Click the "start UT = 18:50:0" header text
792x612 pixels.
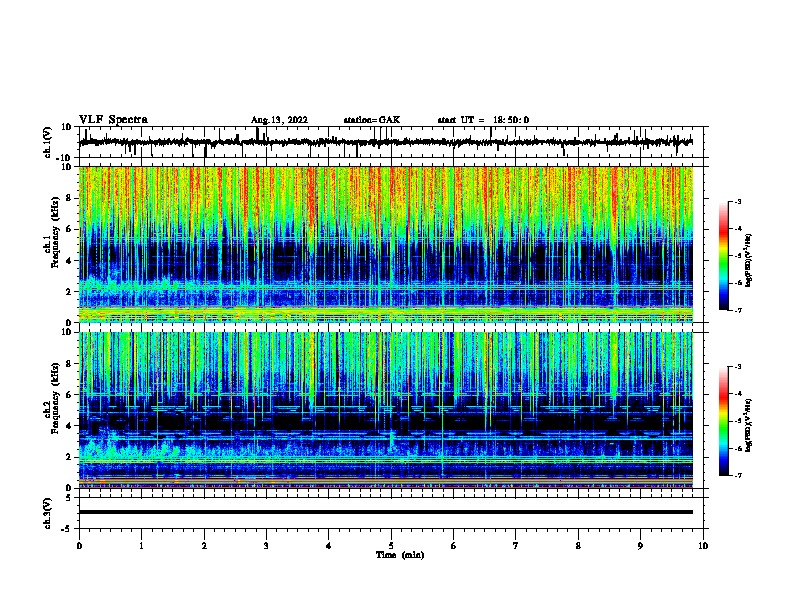coord(483,120)
